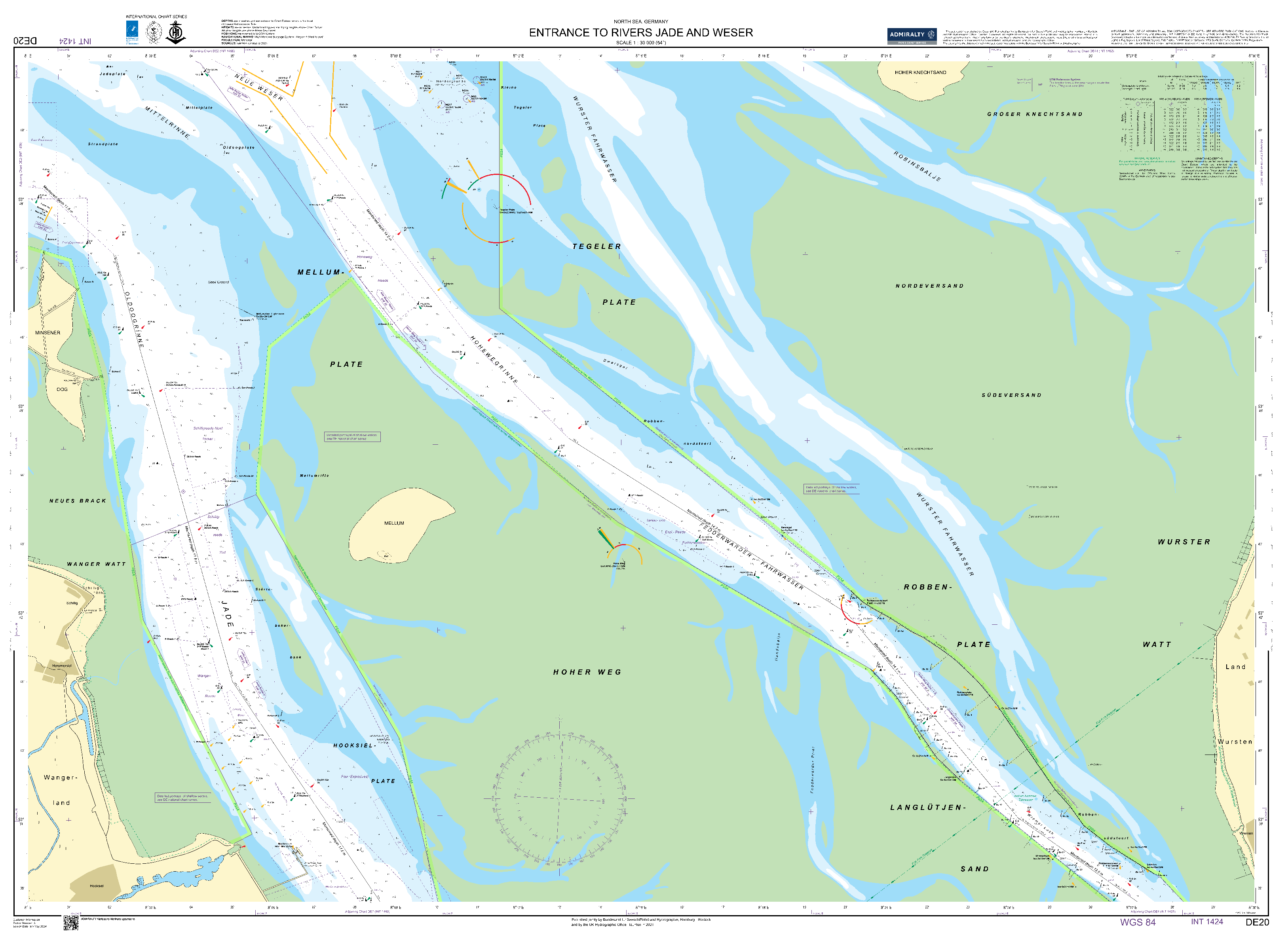Click the 'WGS 84' text at bottom right
Image resolution: width=1288 pixels, height=931 pixels.
[1138, 922]
